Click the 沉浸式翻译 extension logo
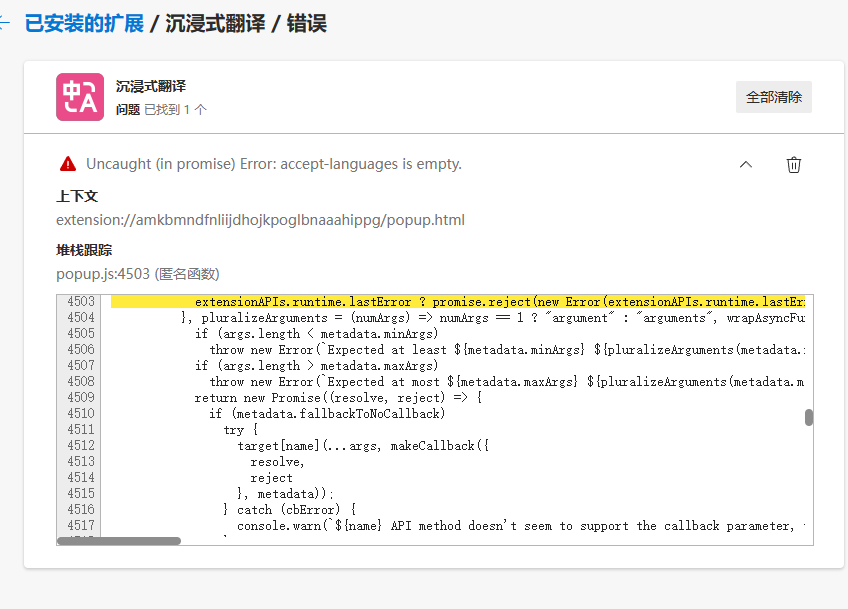 pos(80,97)
